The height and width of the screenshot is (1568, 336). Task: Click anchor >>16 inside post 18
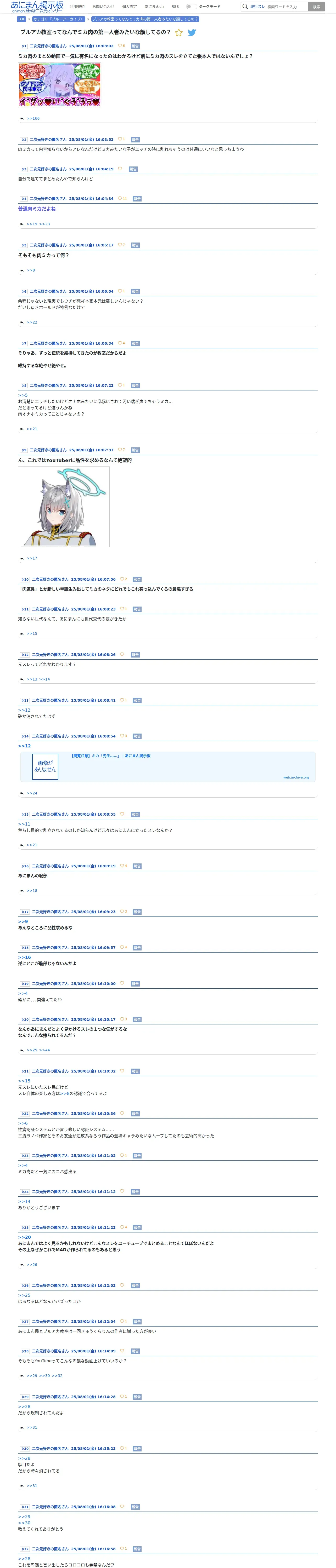24,958
